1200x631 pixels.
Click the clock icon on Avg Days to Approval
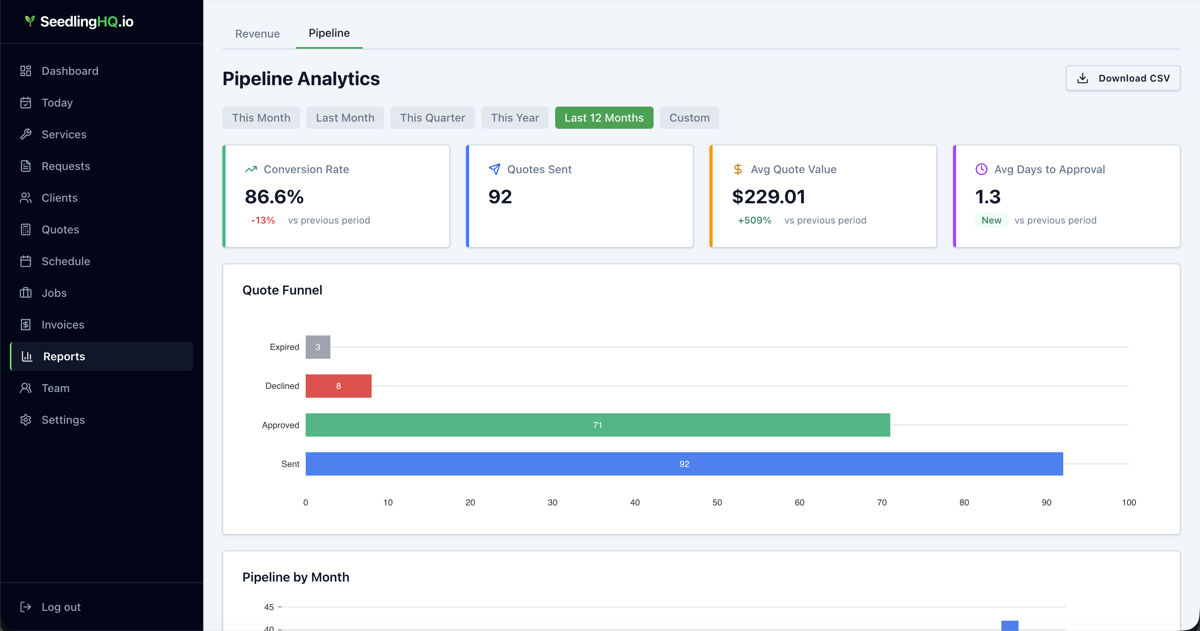click(980, 169)
